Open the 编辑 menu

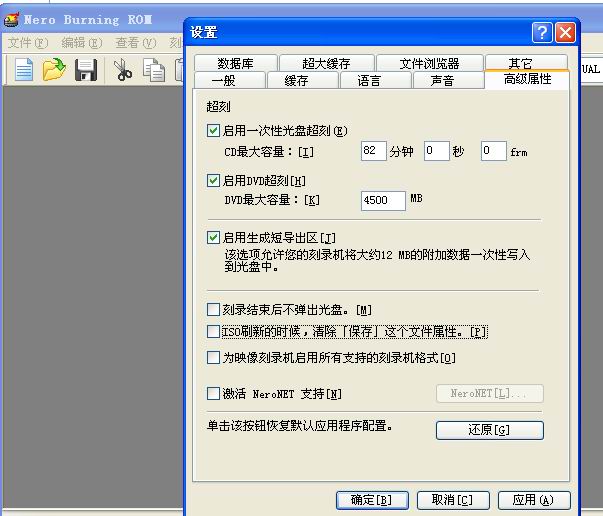coord(82,43)
